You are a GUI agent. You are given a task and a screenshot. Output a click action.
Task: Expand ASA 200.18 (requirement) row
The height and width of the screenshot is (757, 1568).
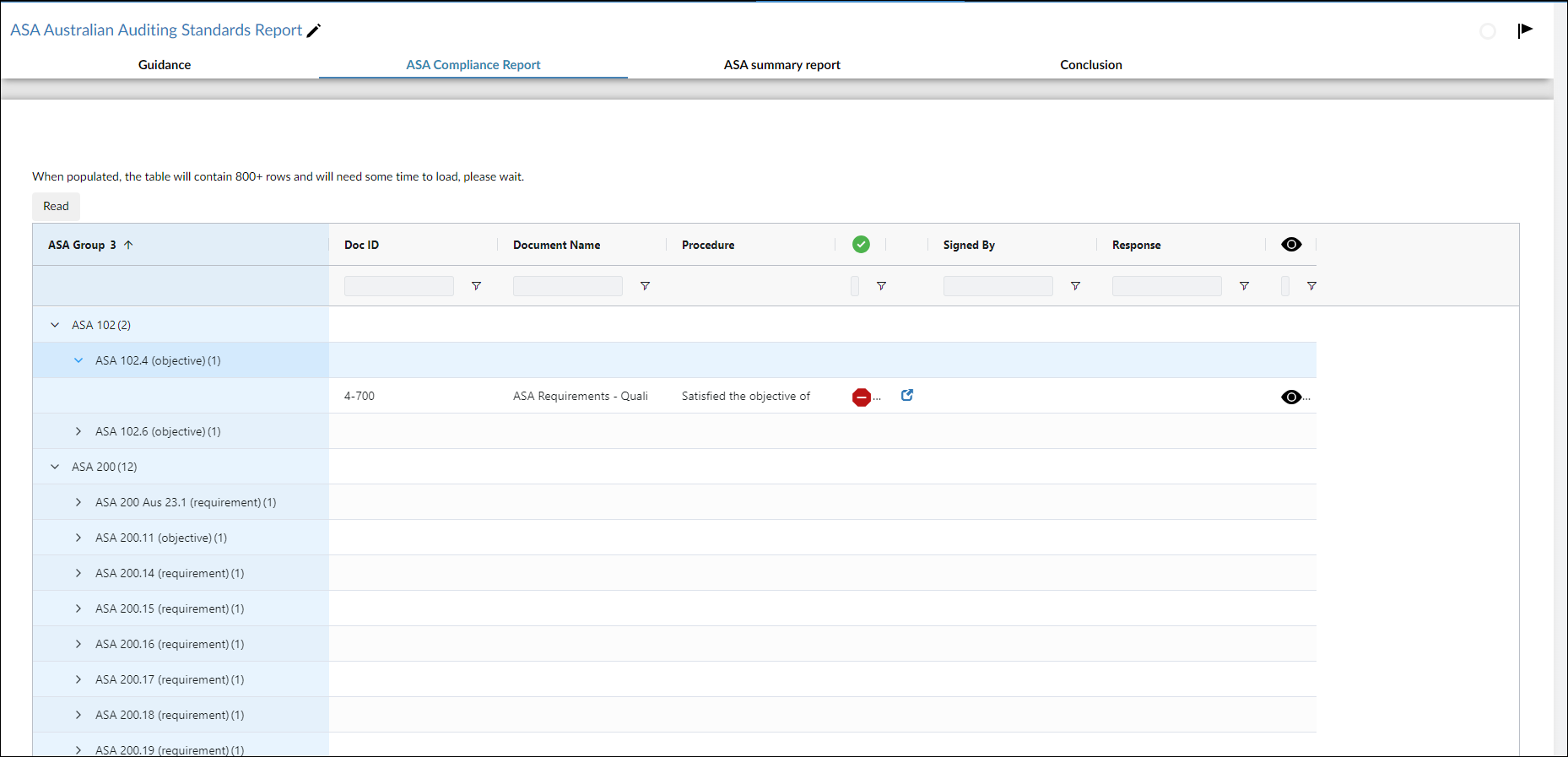(78, 715)
